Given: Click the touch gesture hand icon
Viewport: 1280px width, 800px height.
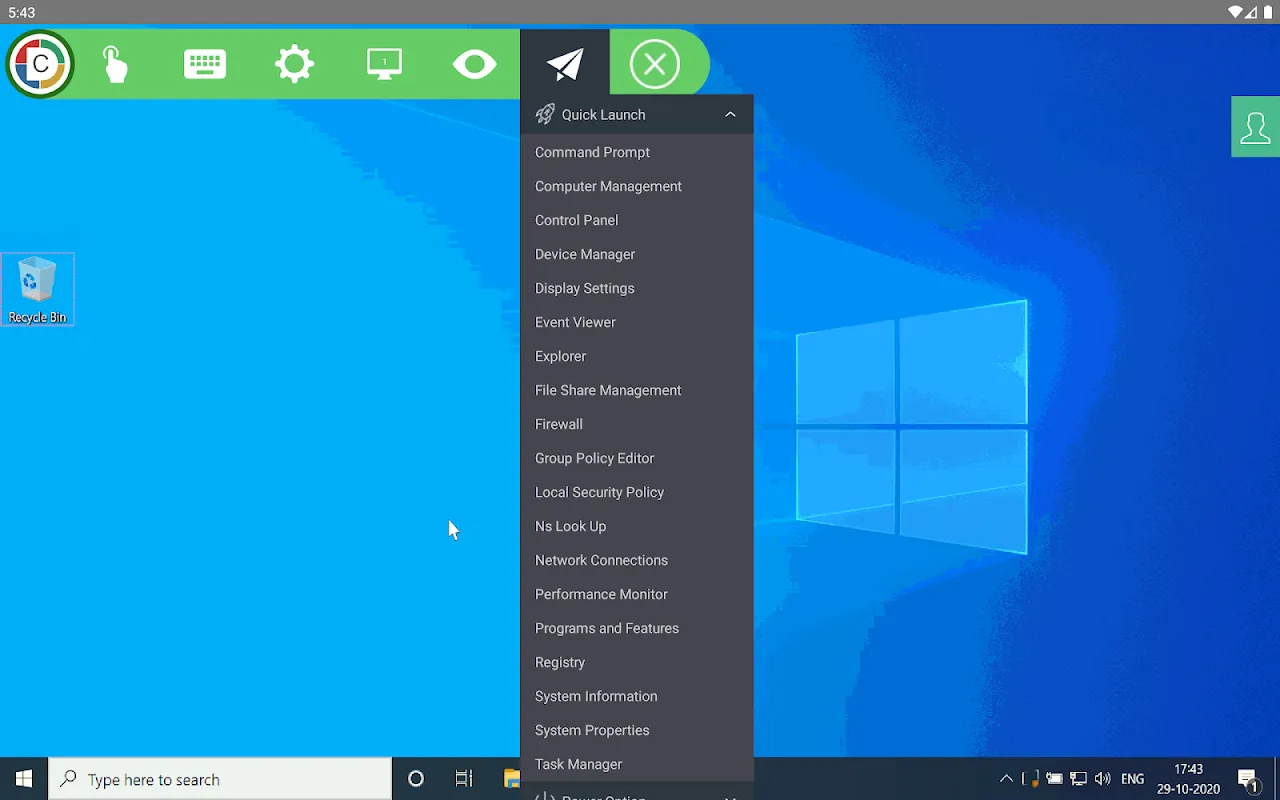Looking at the screenshot, I should pos(115,65).
